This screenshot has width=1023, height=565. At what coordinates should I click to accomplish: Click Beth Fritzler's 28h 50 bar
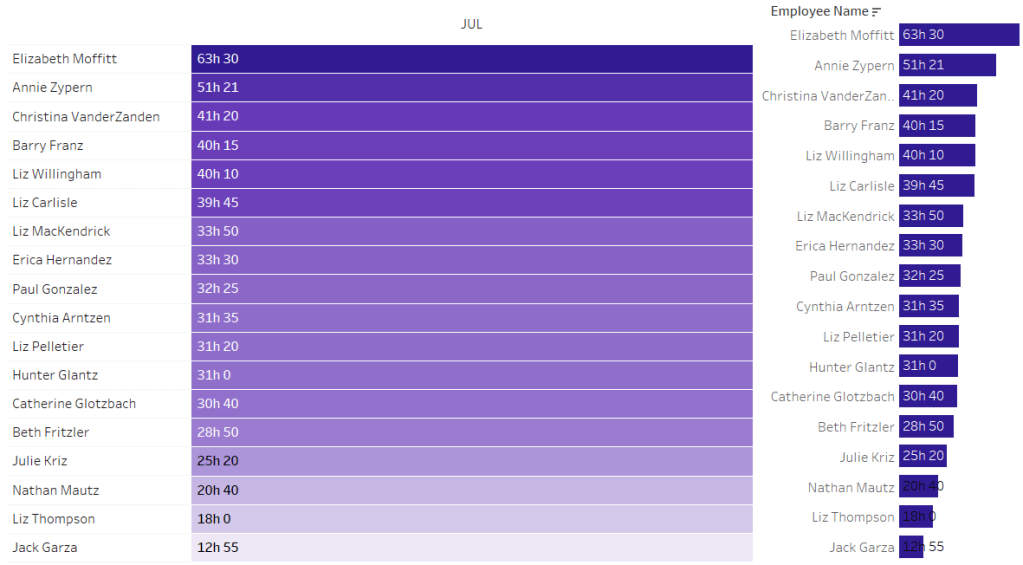coord(926,427)
